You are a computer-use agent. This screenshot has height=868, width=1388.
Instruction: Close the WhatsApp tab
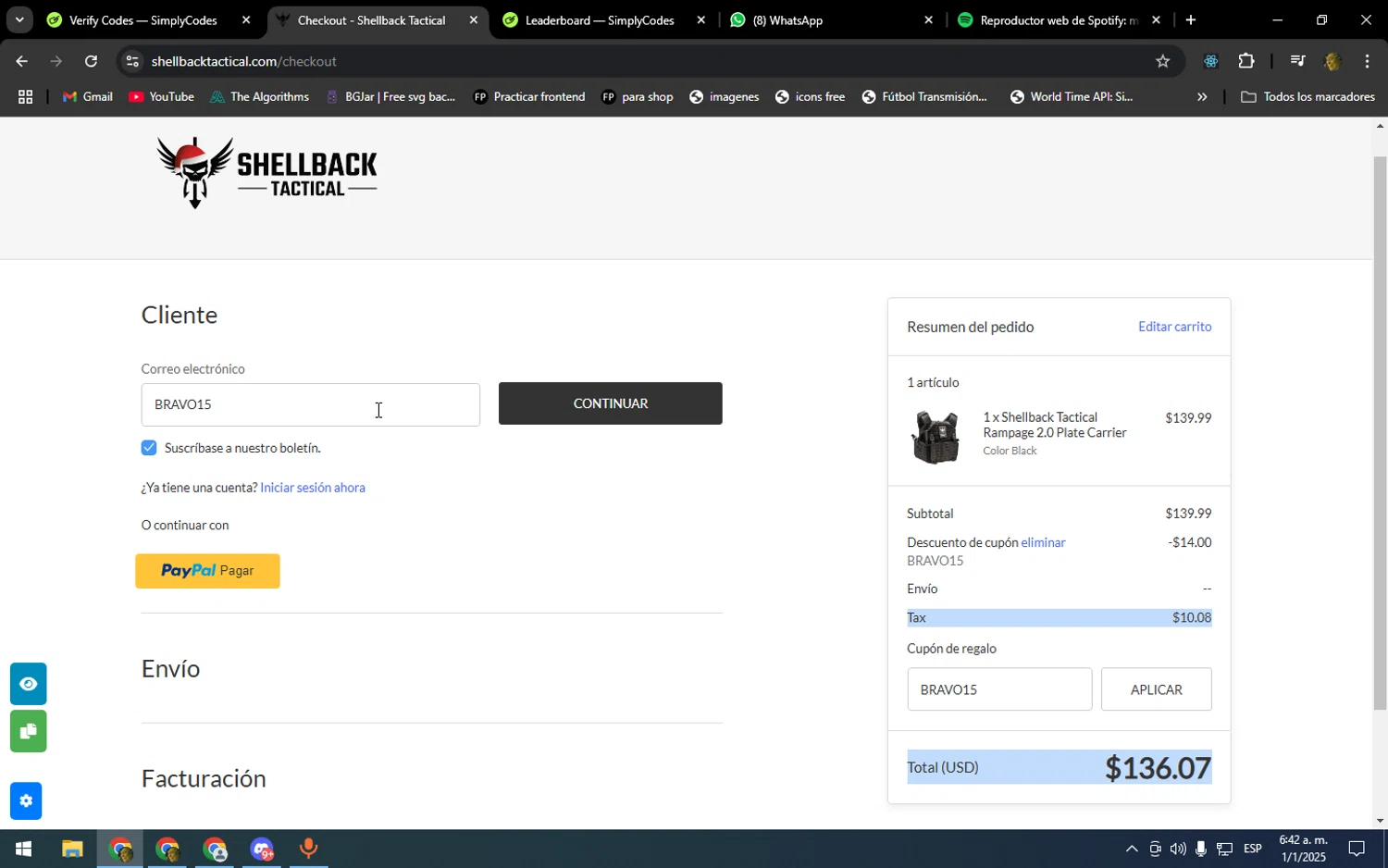[929, 20]
